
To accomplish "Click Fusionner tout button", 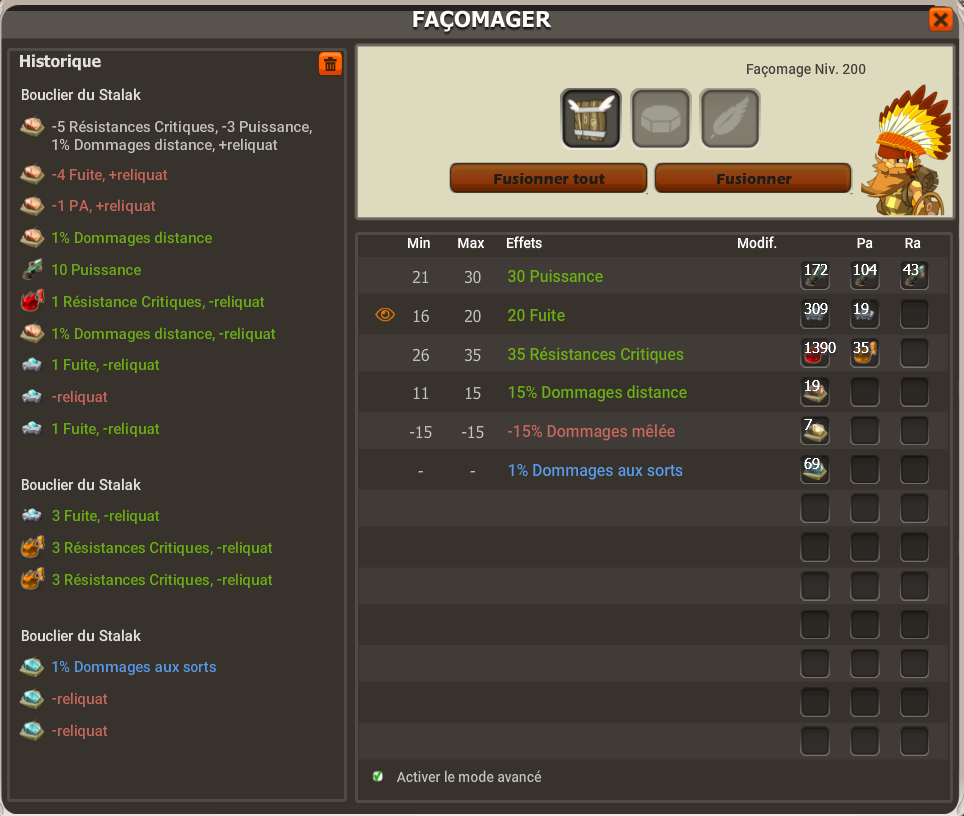I will [548, 178].
